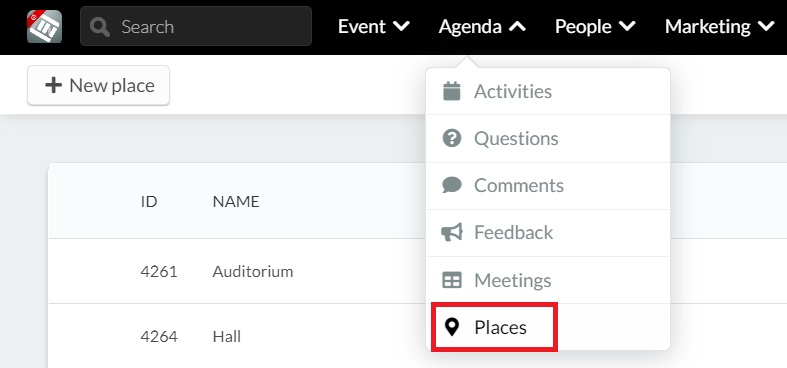Click the map pin Places icon
Screen dimensions: 787x368
452,328
